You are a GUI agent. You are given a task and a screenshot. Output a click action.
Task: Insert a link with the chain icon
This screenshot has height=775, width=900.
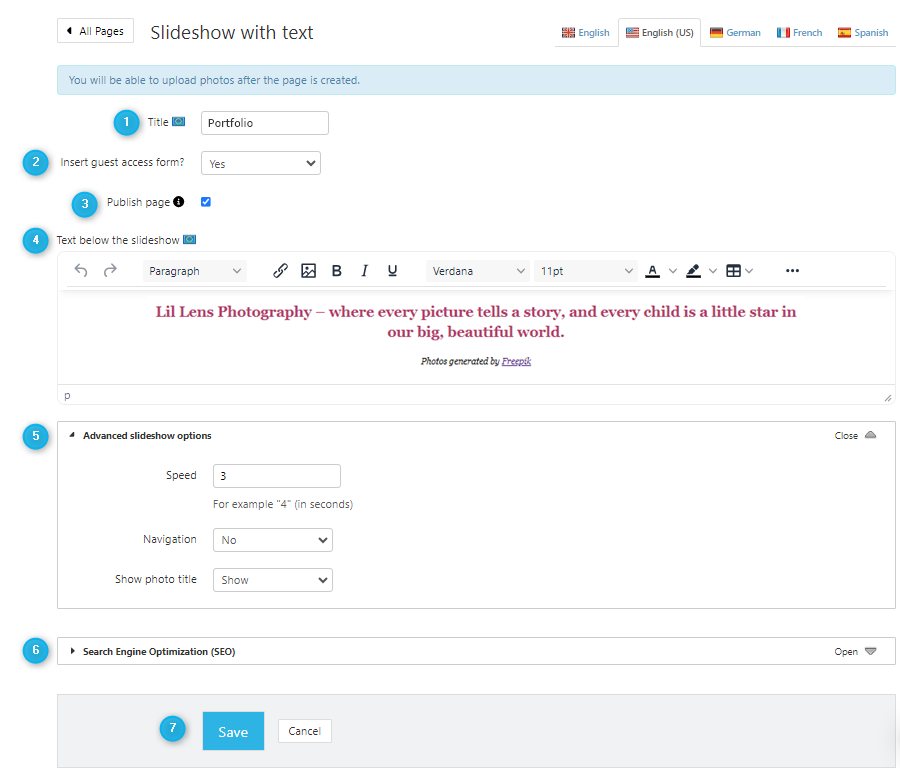click(x=280, y=270)
